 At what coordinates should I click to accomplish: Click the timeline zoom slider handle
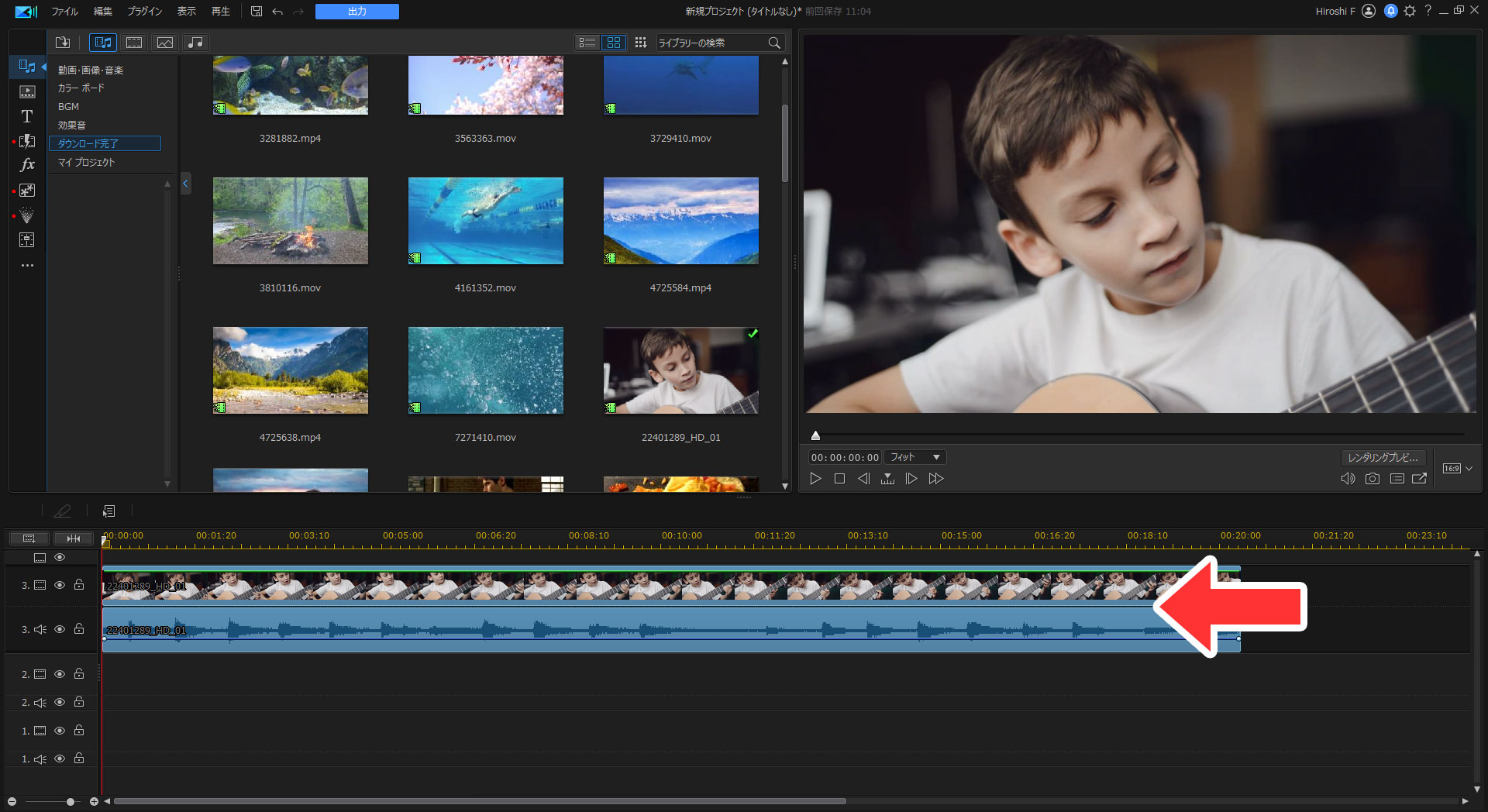71,801
